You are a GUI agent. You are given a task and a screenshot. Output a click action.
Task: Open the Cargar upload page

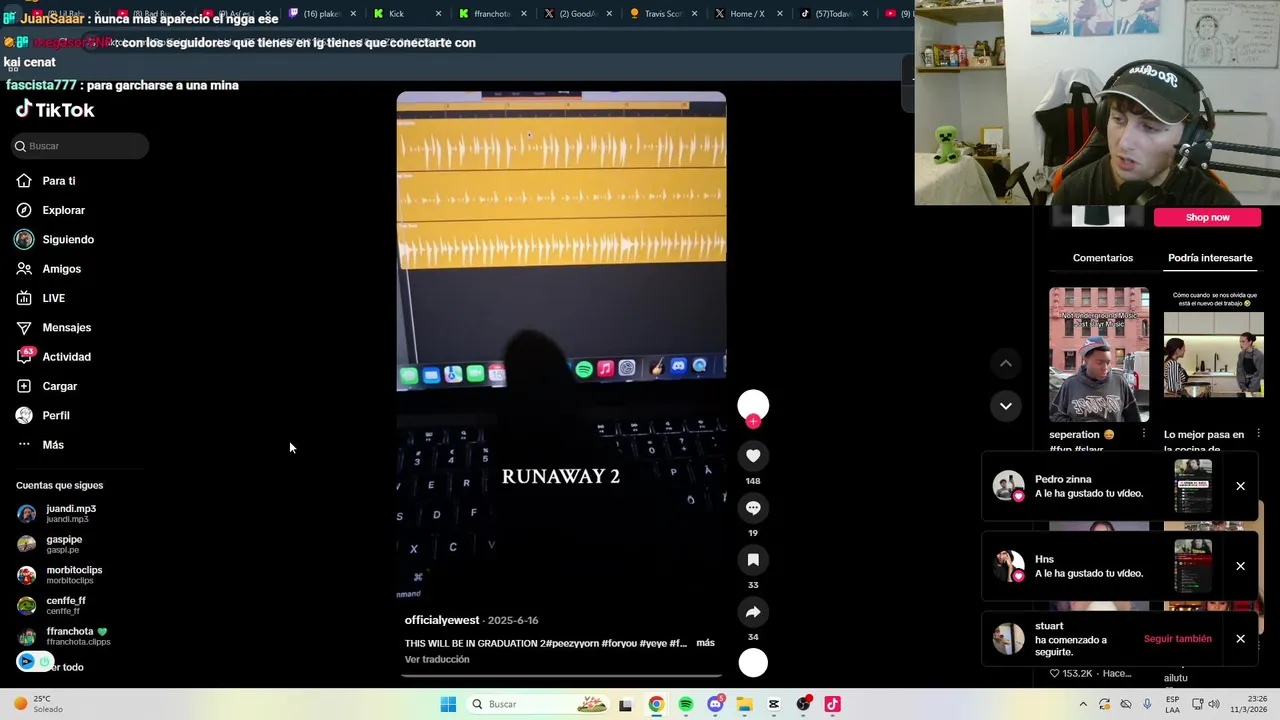click(46, 386)
